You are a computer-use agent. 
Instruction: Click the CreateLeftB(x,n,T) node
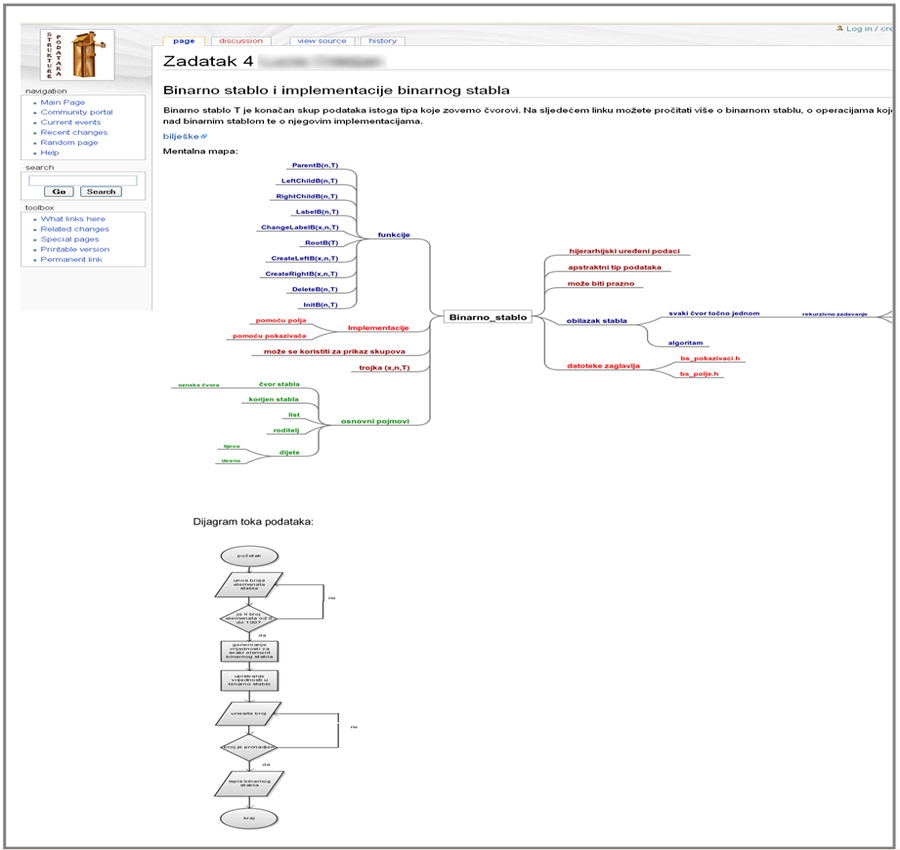[x=305, y=258]
